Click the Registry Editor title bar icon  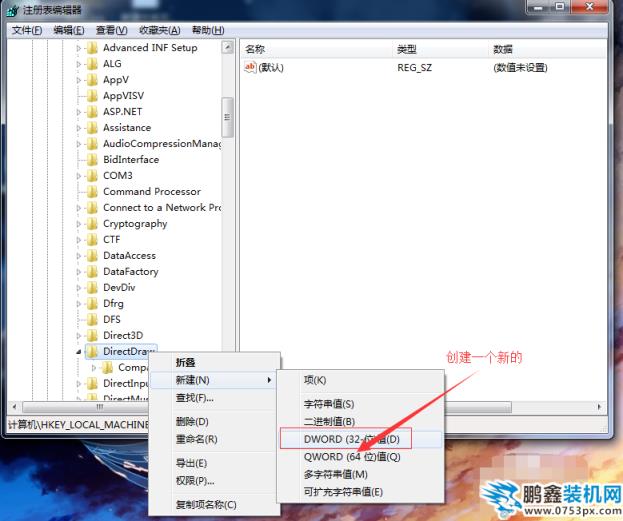[13, 10]
